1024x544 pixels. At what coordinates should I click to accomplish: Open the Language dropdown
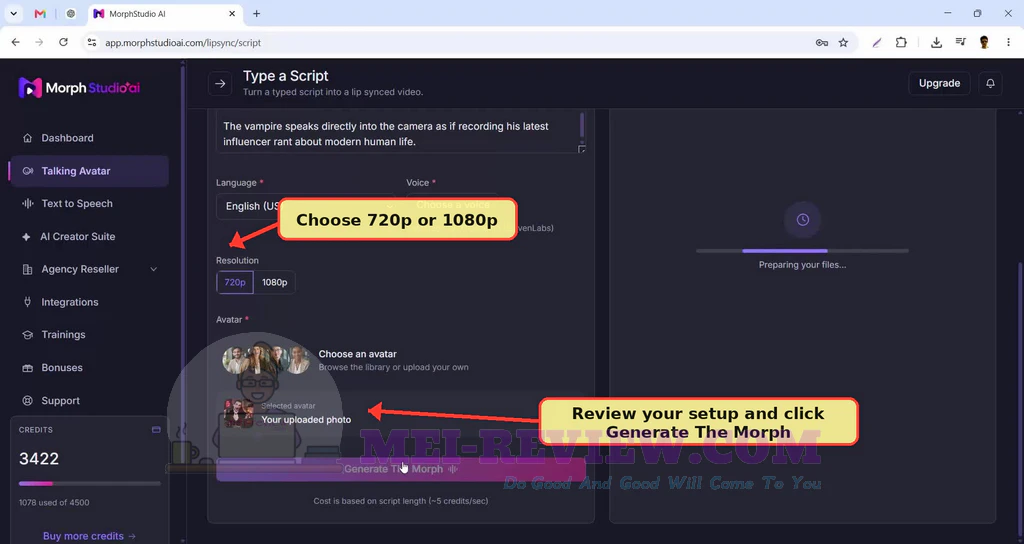click(x=305, y=206)
